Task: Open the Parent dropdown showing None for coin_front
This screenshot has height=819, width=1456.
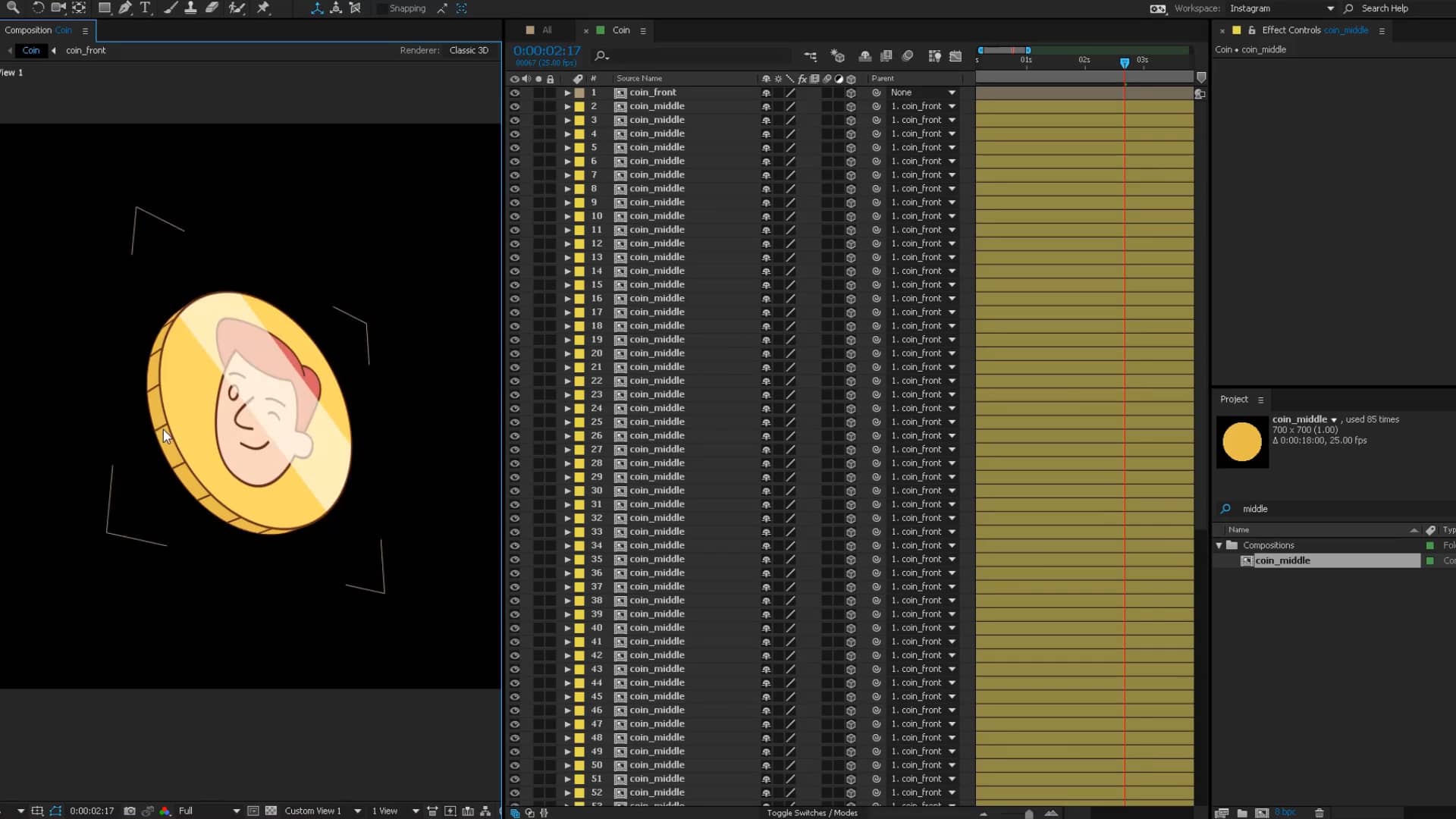Action: coord(922,93)
